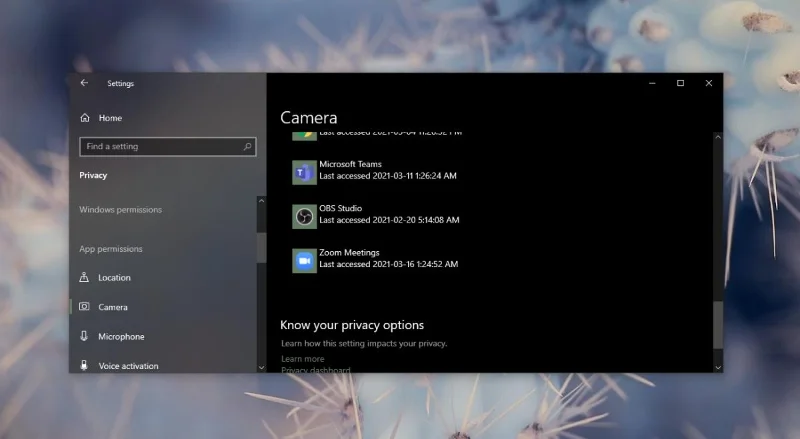Select Camera in the sidebar
Image resolution: width=800 pixels, height=439 pixels.
(x=113, y=307)
